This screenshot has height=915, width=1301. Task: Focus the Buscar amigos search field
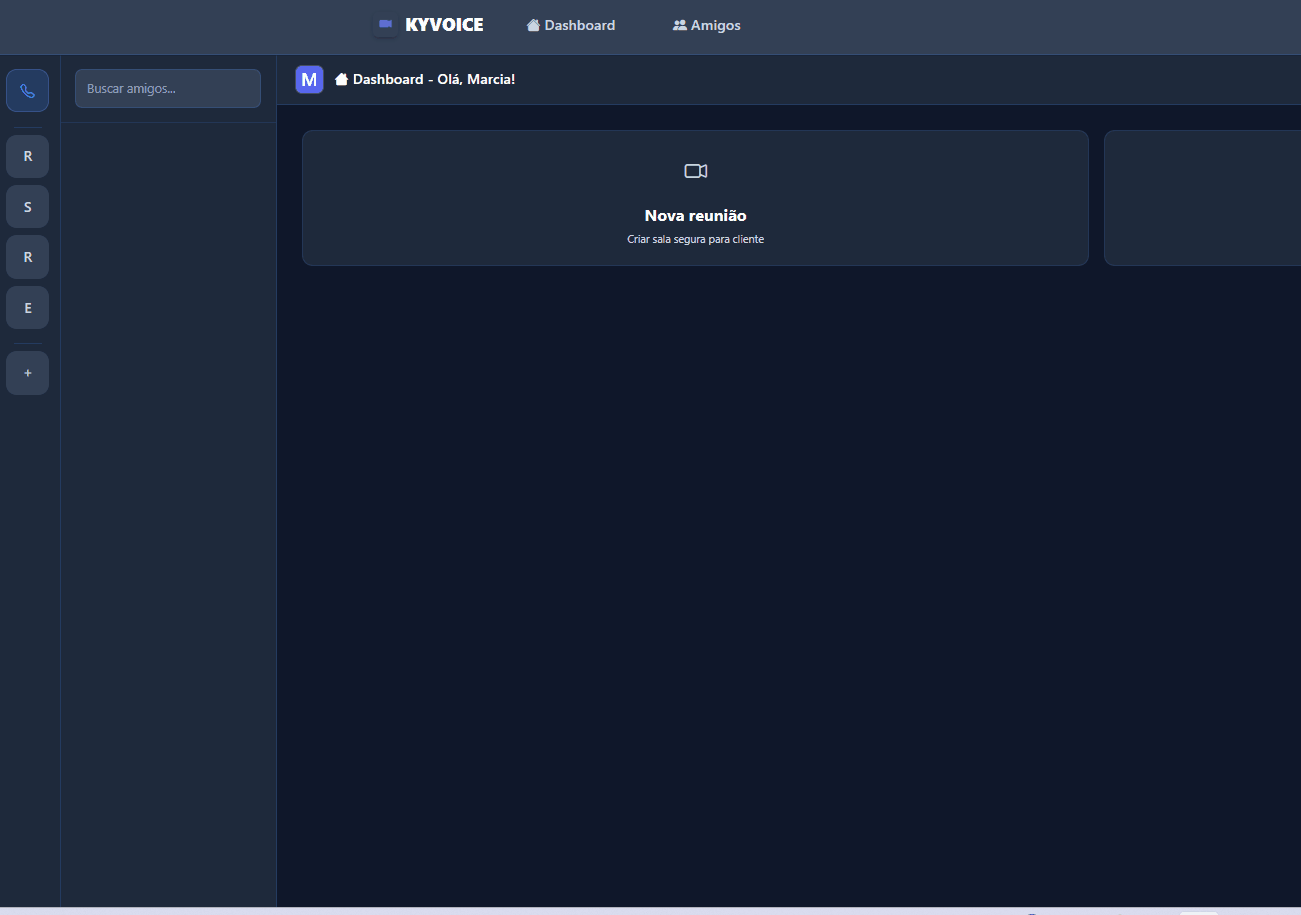(x=168, y=89)
